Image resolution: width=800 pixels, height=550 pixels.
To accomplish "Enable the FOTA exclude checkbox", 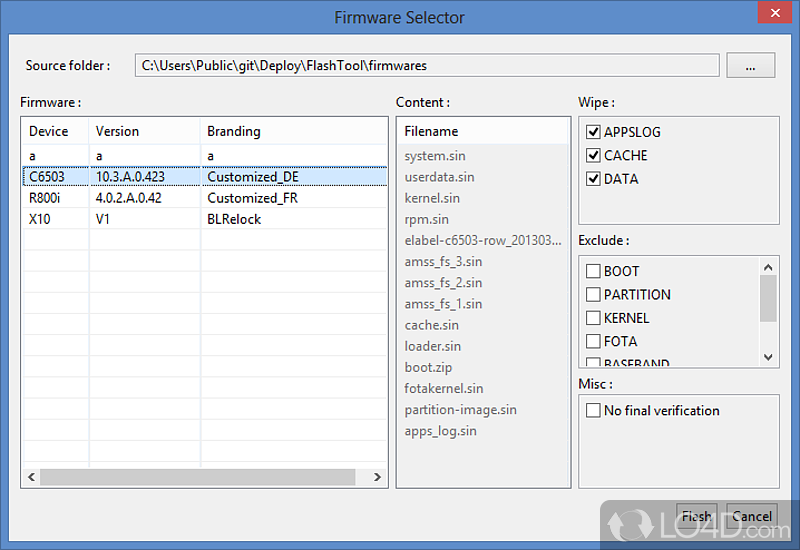I will [x=593, y=342].
